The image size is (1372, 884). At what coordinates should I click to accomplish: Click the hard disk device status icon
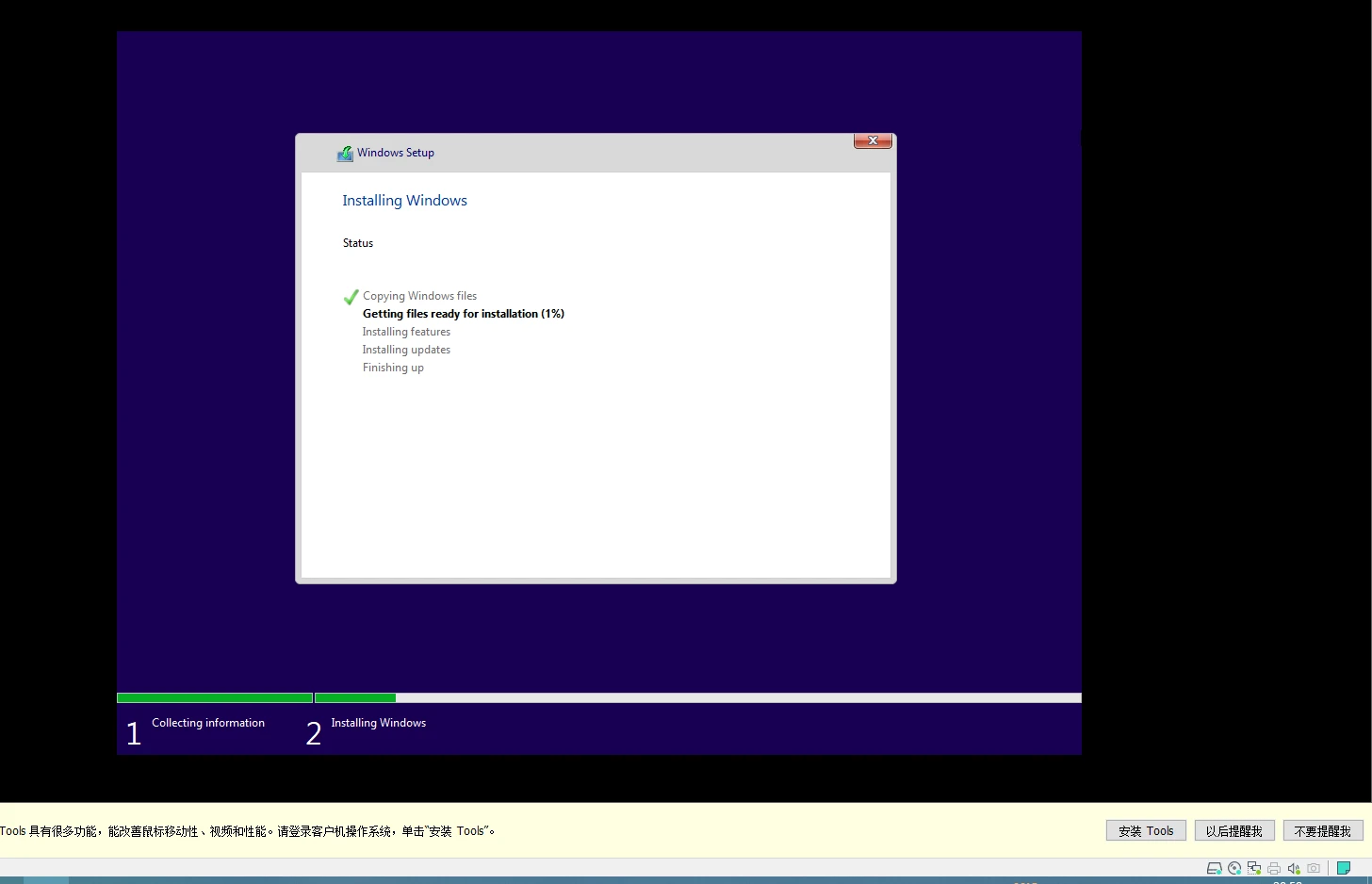[1215, 869]
